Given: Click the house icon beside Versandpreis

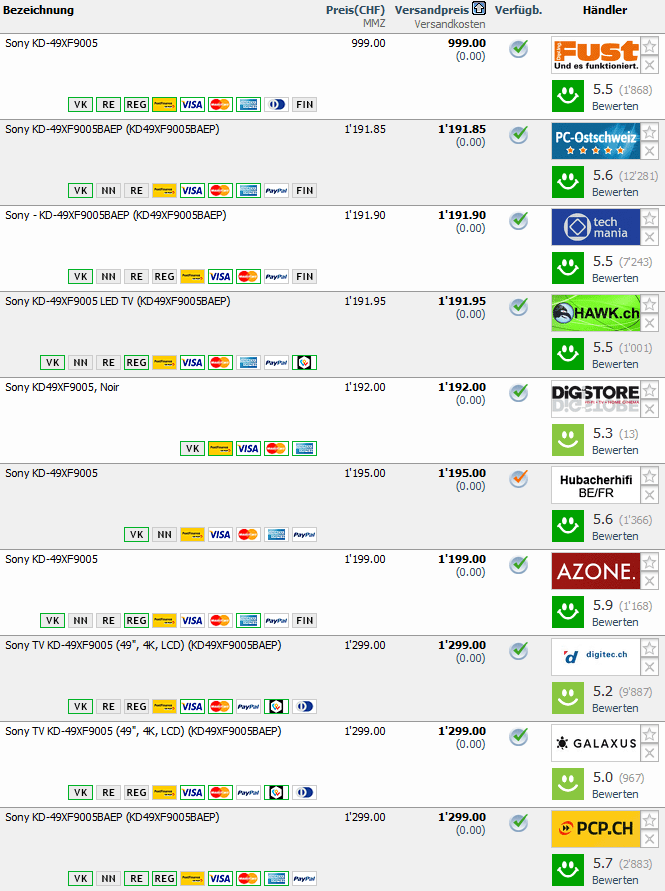Looking at the screenshot, I should point(479,9).
